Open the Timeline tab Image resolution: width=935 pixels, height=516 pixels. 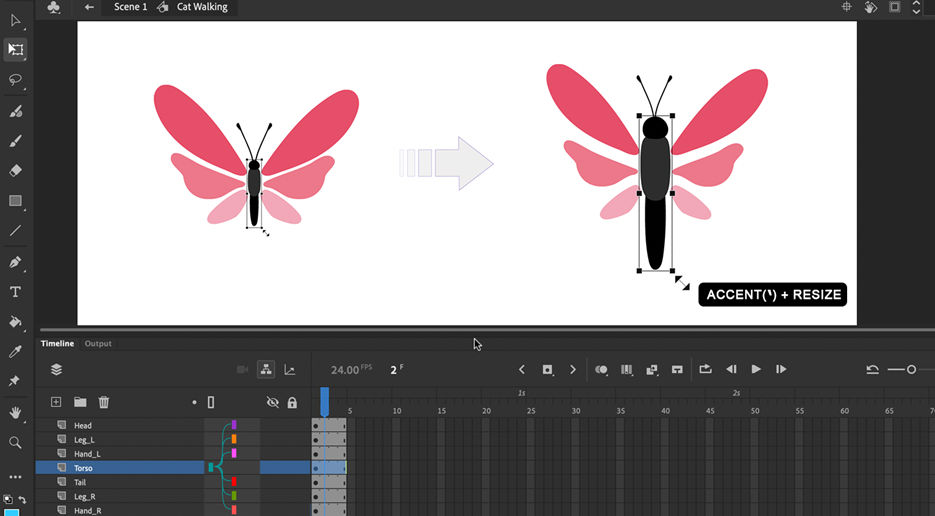pos(57,344)
